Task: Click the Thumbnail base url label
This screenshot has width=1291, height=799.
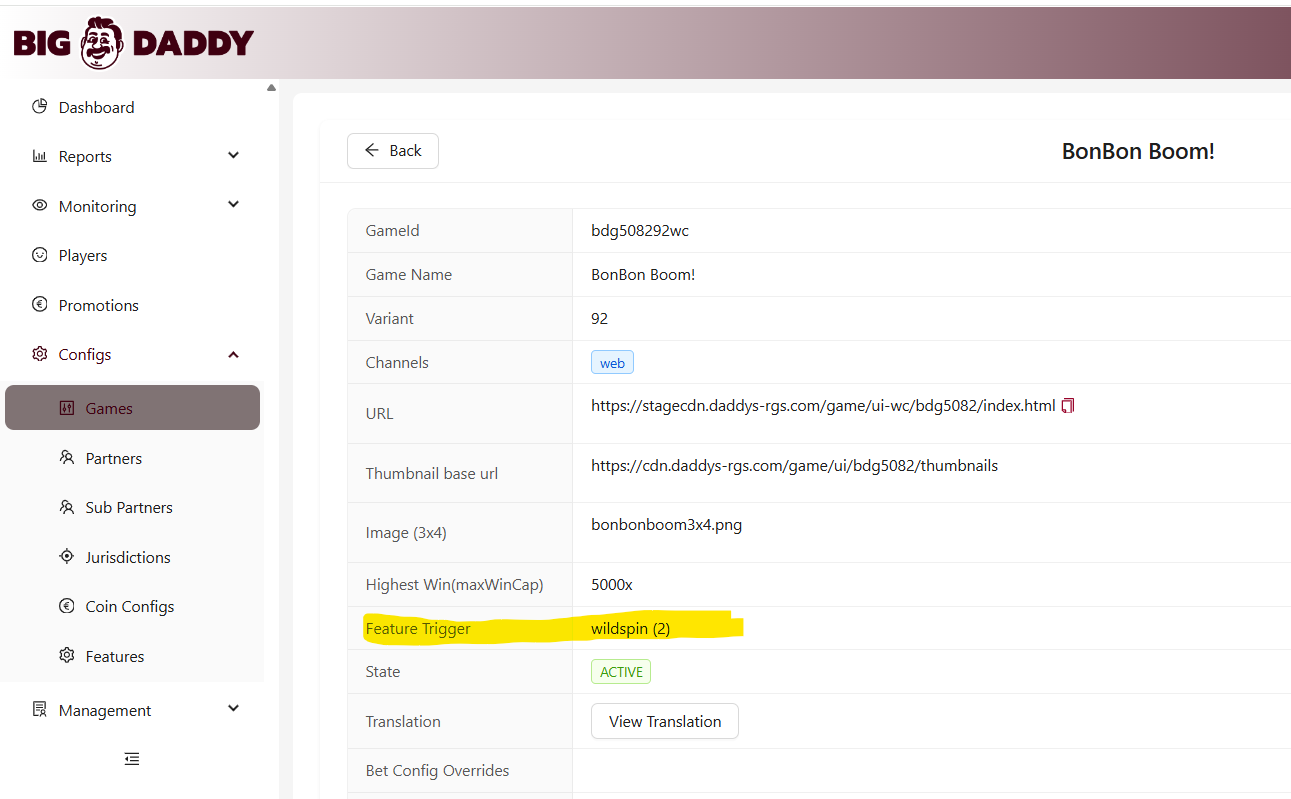Action: [432, 474]
